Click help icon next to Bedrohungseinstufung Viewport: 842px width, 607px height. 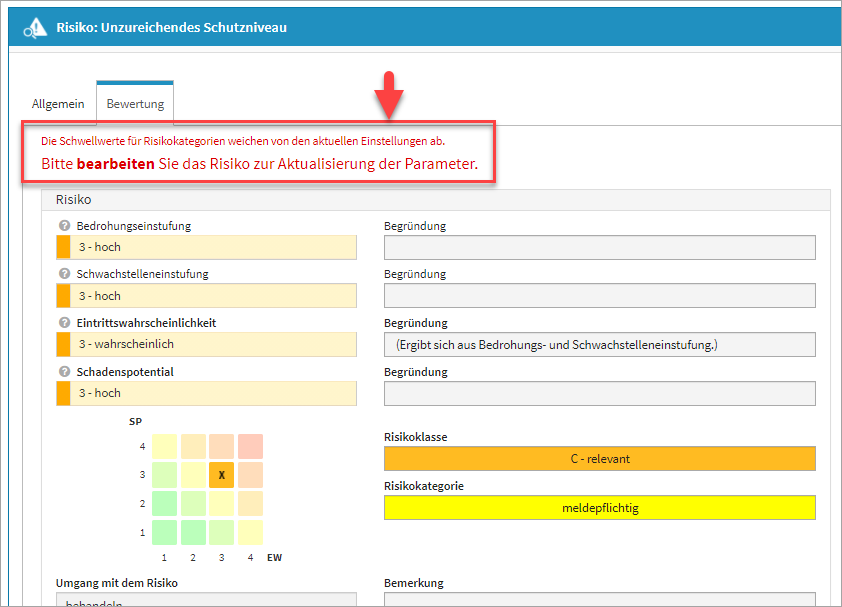point(64,226)
